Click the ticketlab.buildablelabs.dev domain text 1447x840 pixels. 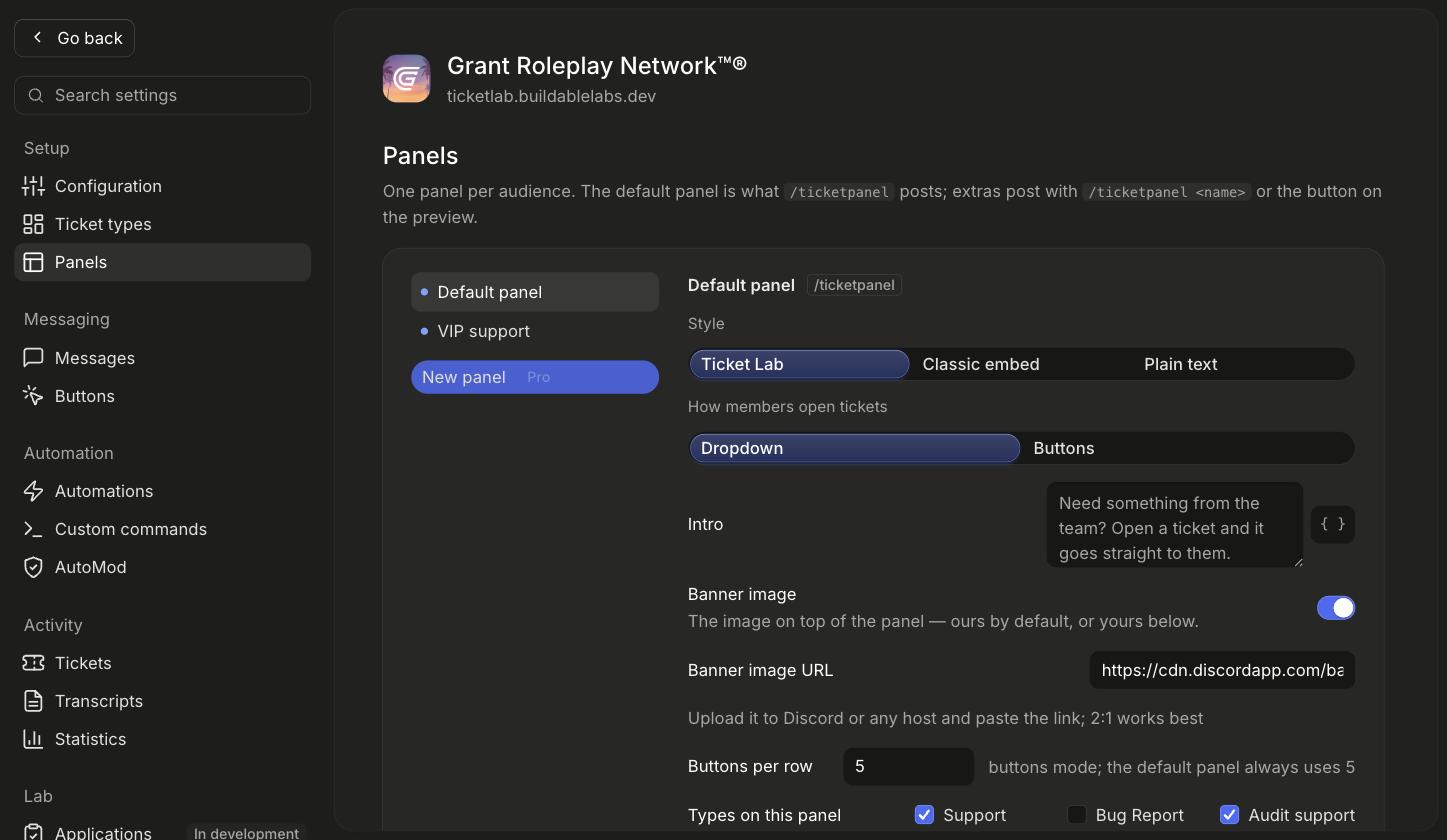551,96
